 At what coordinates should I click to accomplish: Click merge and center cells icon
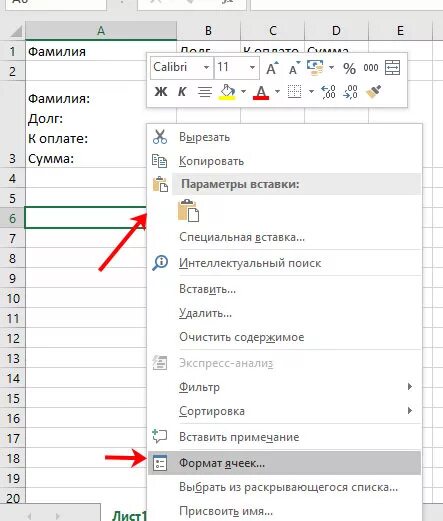coord(392,68)
